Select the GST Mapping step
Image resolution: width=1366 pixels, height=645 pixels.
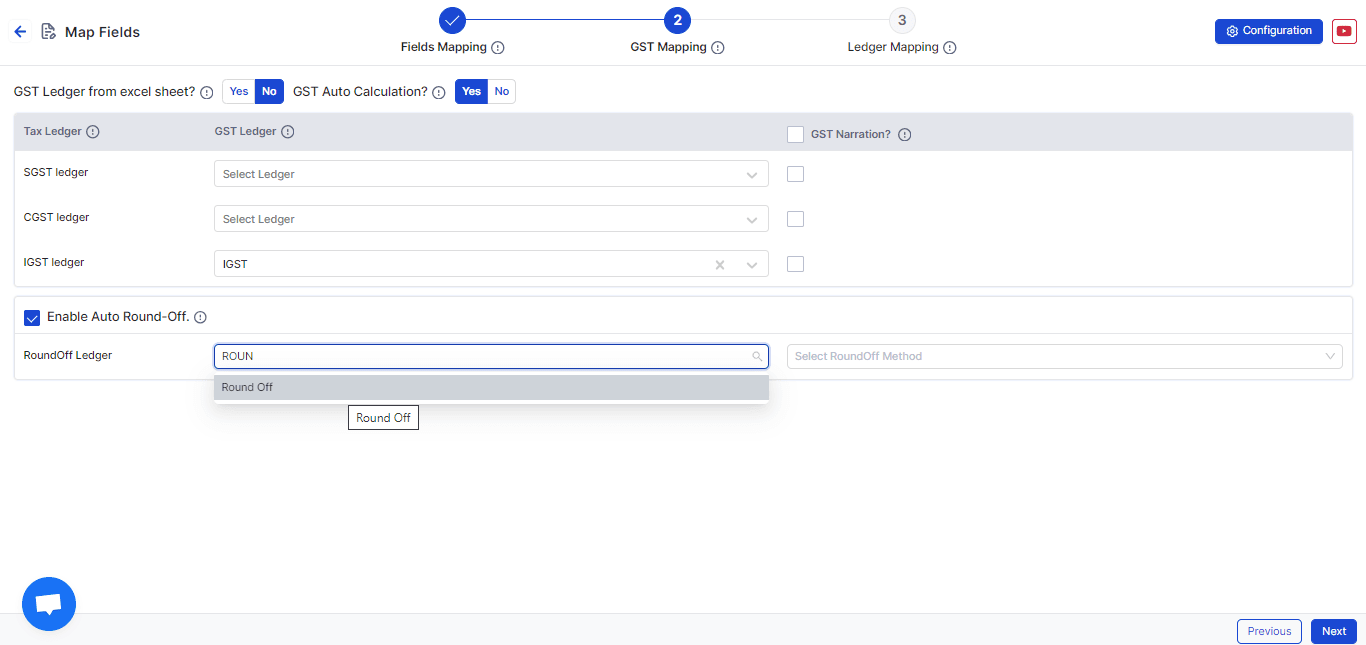pyautogui.click(x=677, y=20)
